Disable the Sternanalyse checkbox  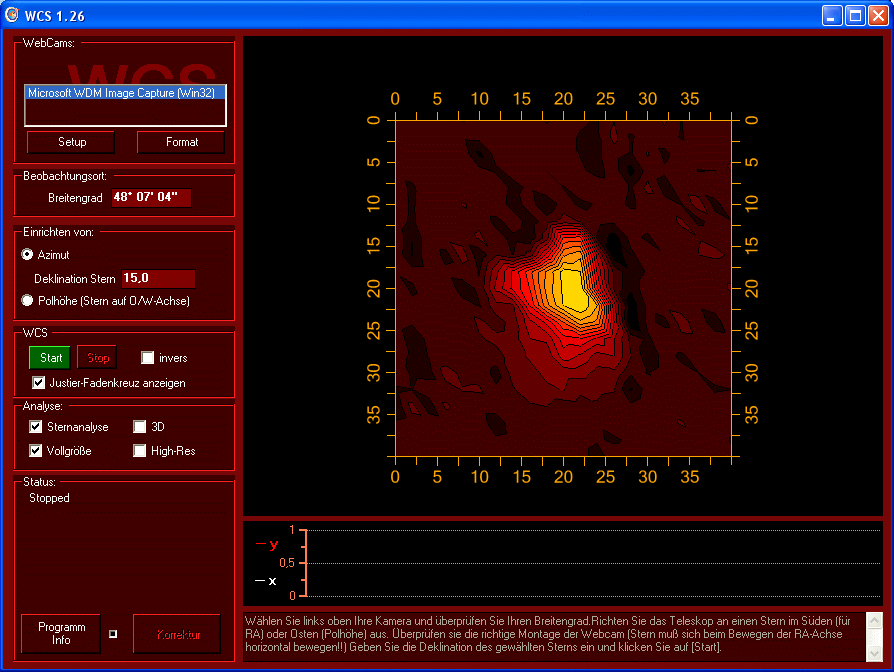(x=37, y=427)
